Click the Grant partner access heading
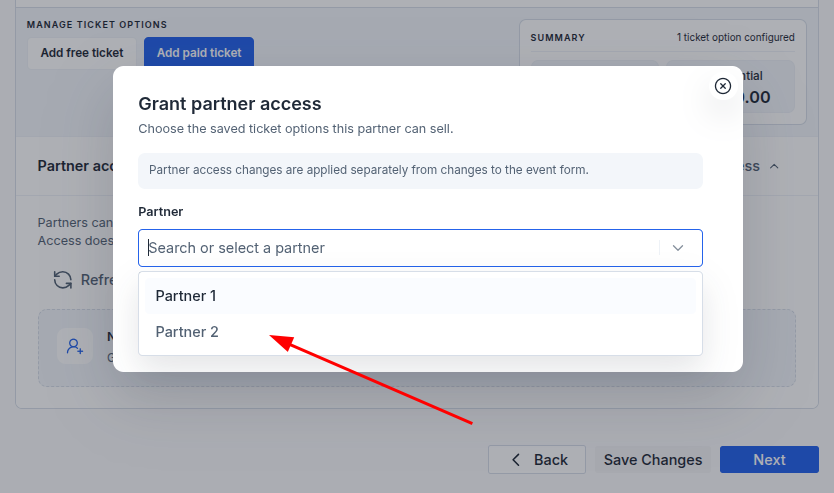The width and height of the screenshot is (834, 493). [x=230, y=104]
